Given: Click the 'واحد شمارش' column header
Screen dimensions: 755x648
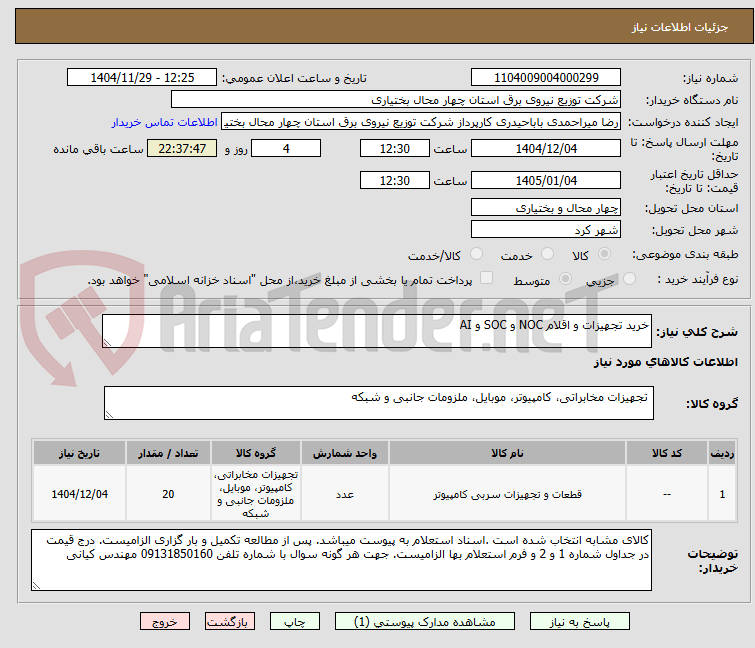Looking at the screenshot, I should click(x=345, y=453).
